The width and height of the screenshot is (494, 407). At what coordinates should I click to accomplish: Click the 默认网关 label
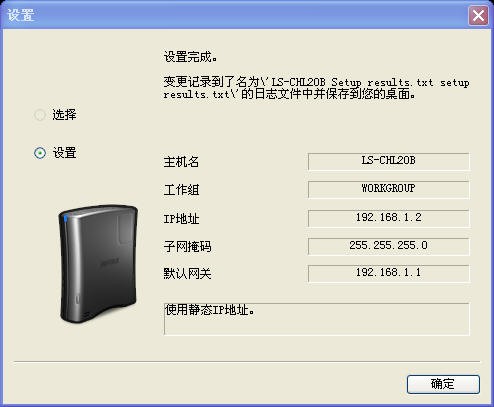187,274
